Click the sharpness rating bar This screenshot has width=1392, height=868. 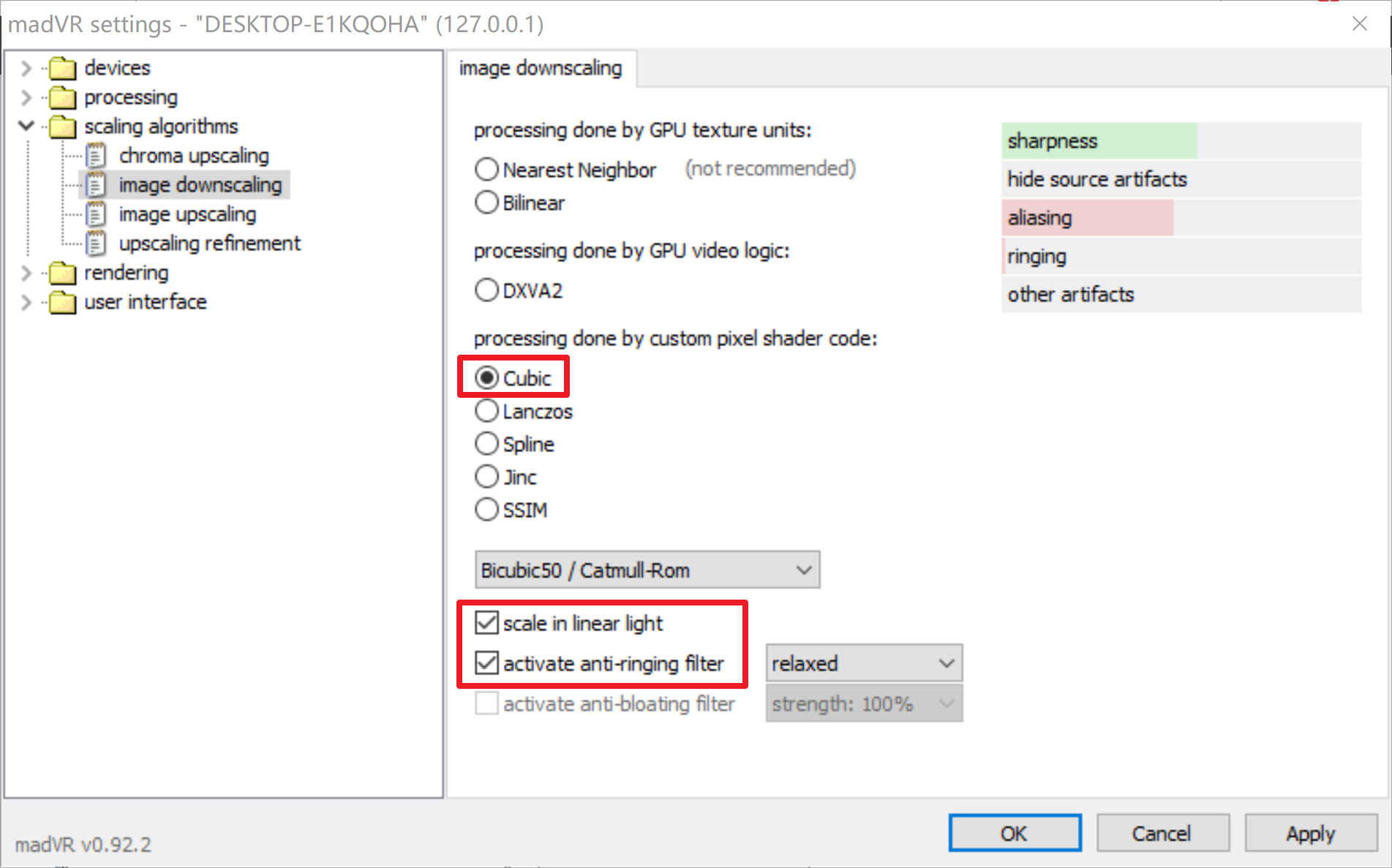[x=1181, y=140]
